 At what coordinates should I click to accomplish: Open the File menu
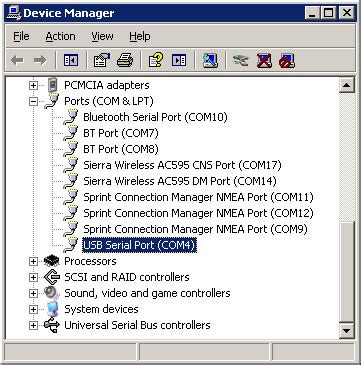[x=21, y=36]
